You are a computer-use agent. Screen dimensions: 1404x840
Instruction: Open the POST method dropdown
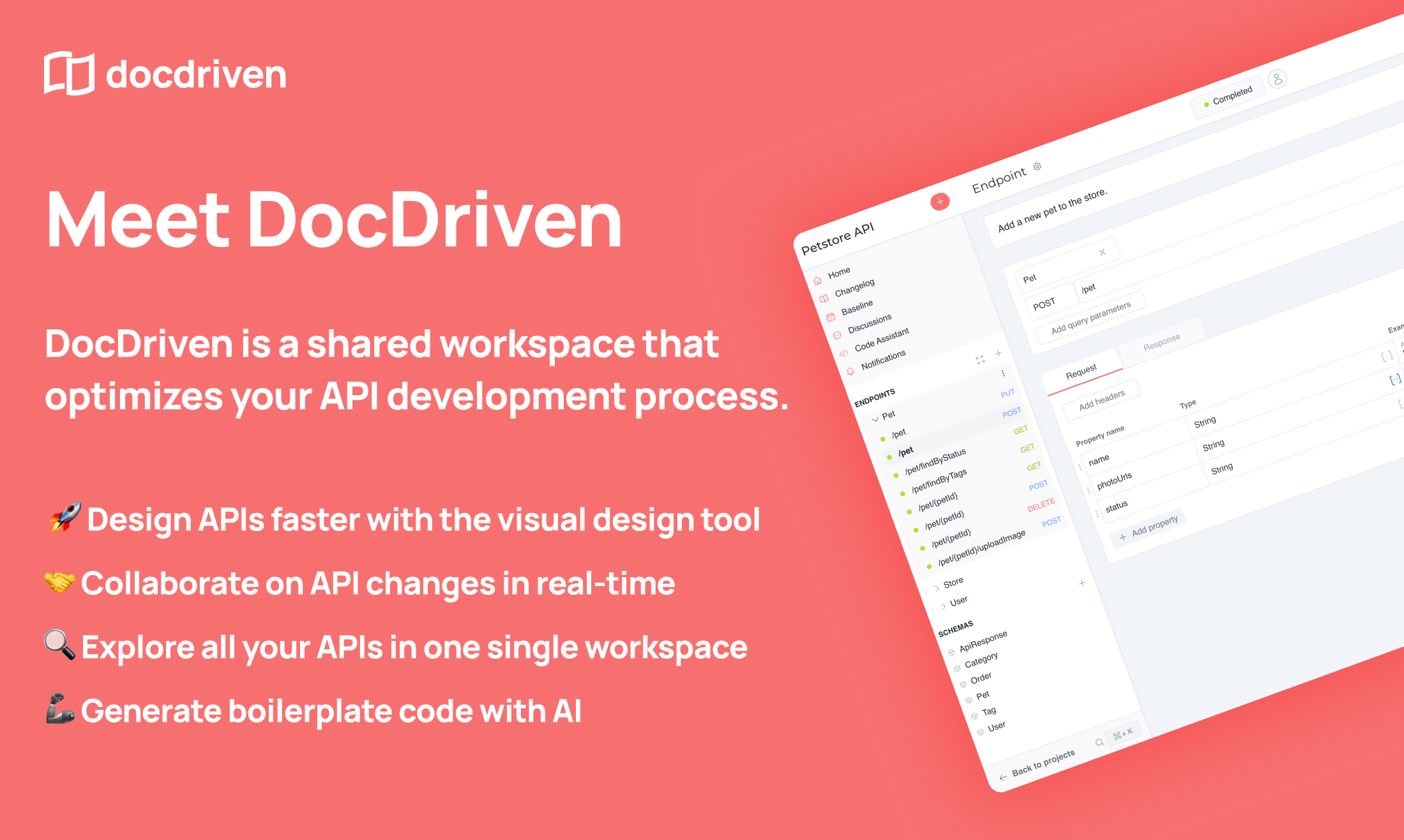pos(1045,304)
